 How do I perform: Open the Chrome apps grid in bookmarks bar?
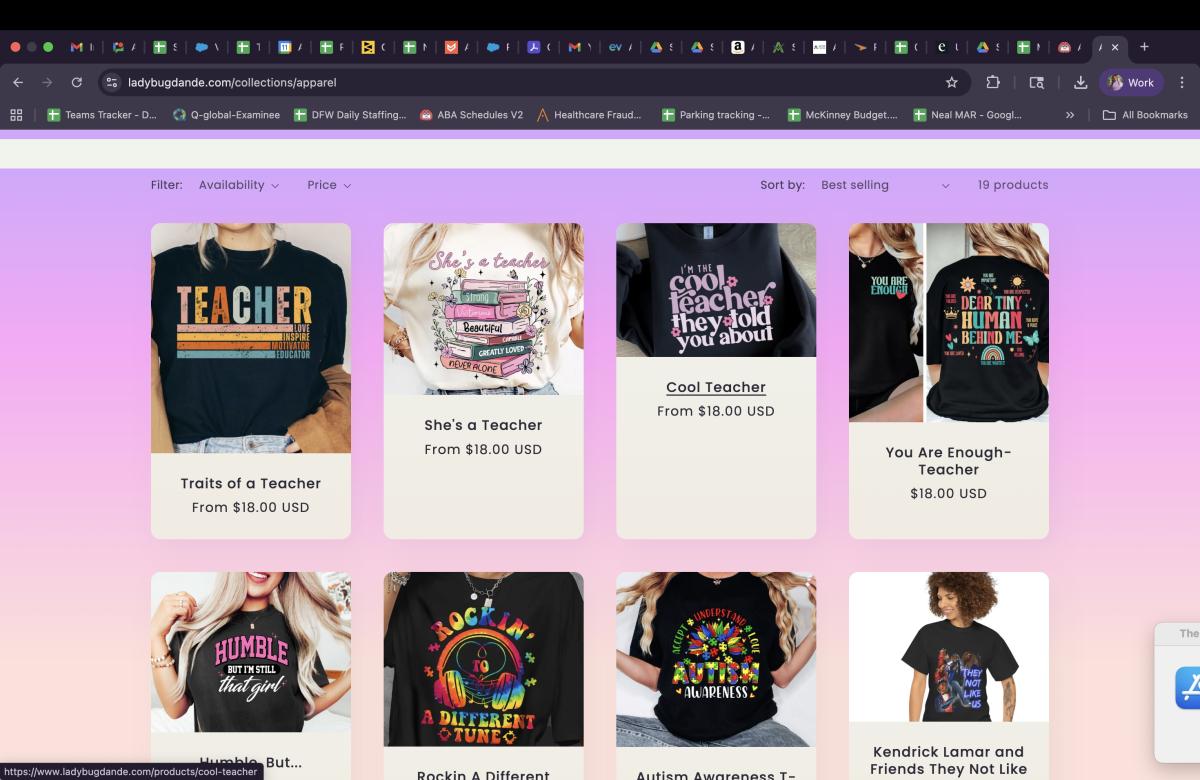pyautogui.click(x=16, y=115)
